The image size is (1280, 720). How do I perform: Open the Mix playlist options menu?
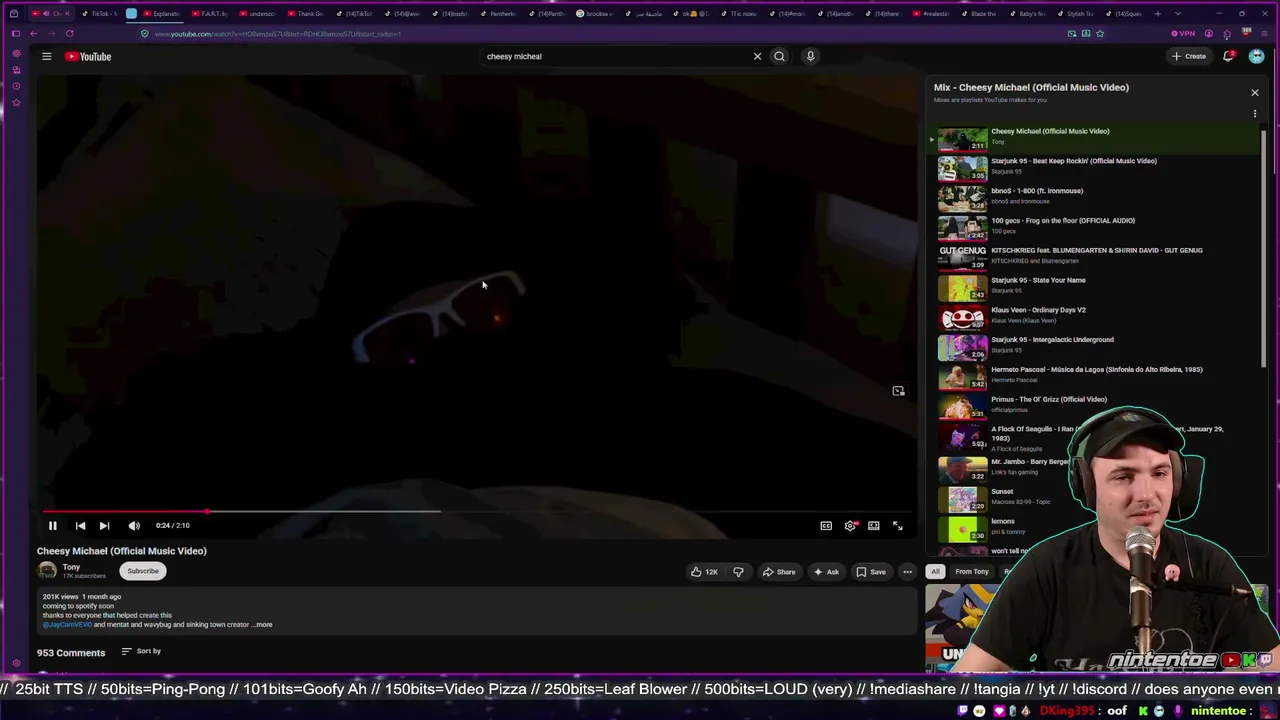1255,114
